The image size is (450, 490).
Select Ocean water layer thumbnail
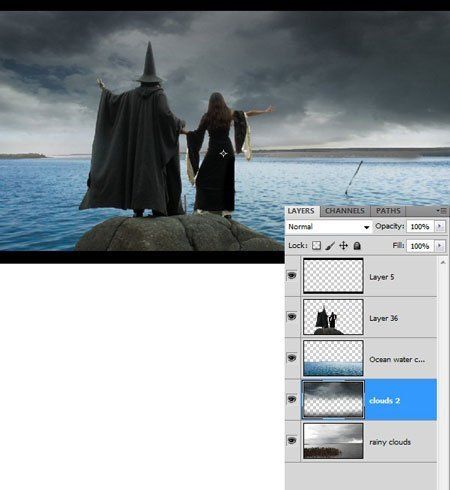(333, 358)
